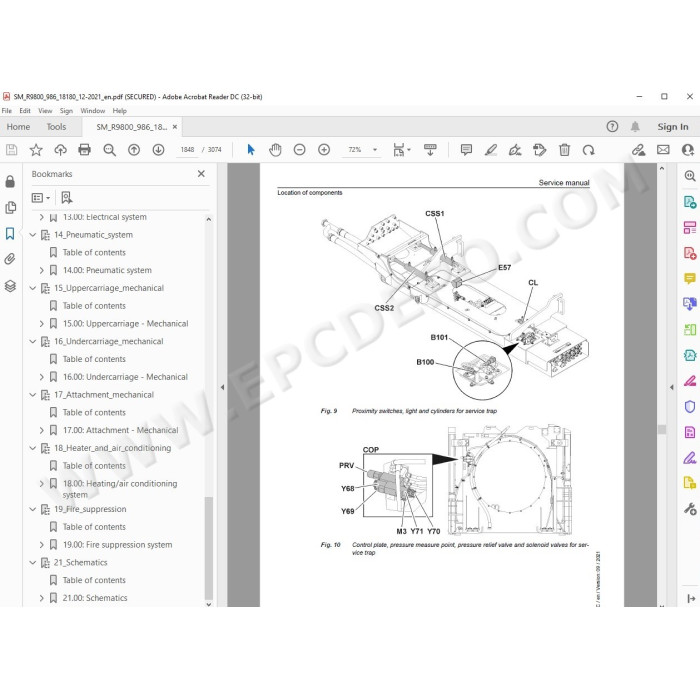Expand 19.00: Fire suppression system bookmark
The height and width of the screenshot is (700, 700).
(x=42, y=545)
